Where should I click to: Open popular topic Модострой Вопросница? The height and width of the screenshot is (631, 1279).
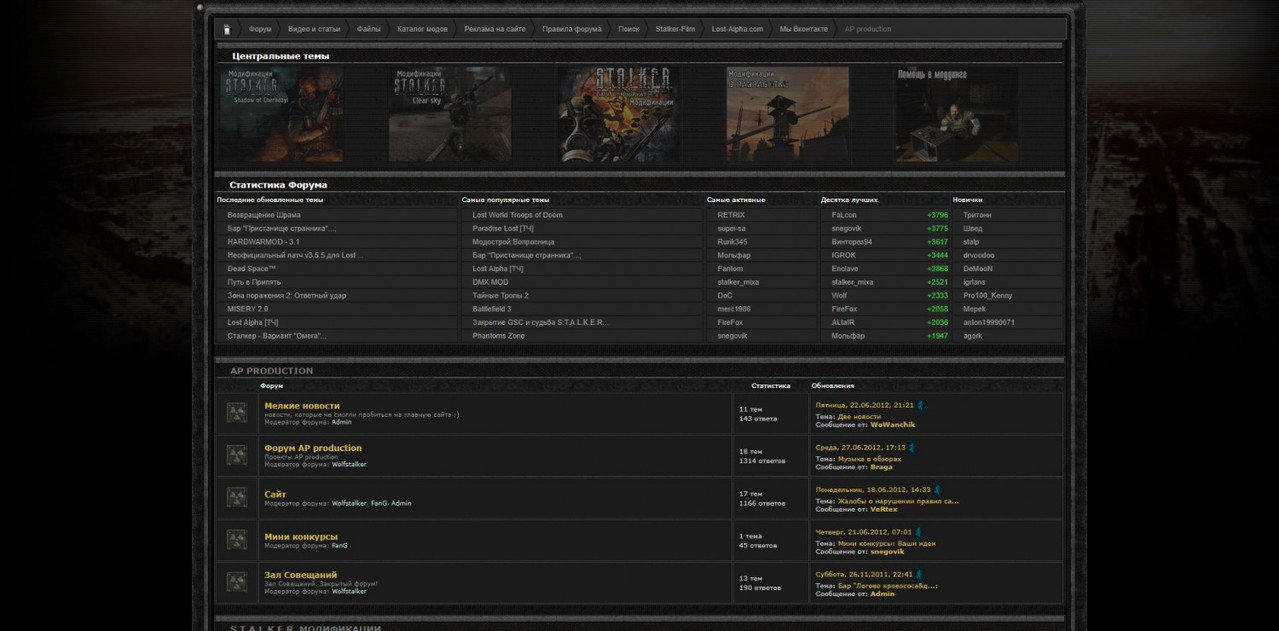[513, 242]
